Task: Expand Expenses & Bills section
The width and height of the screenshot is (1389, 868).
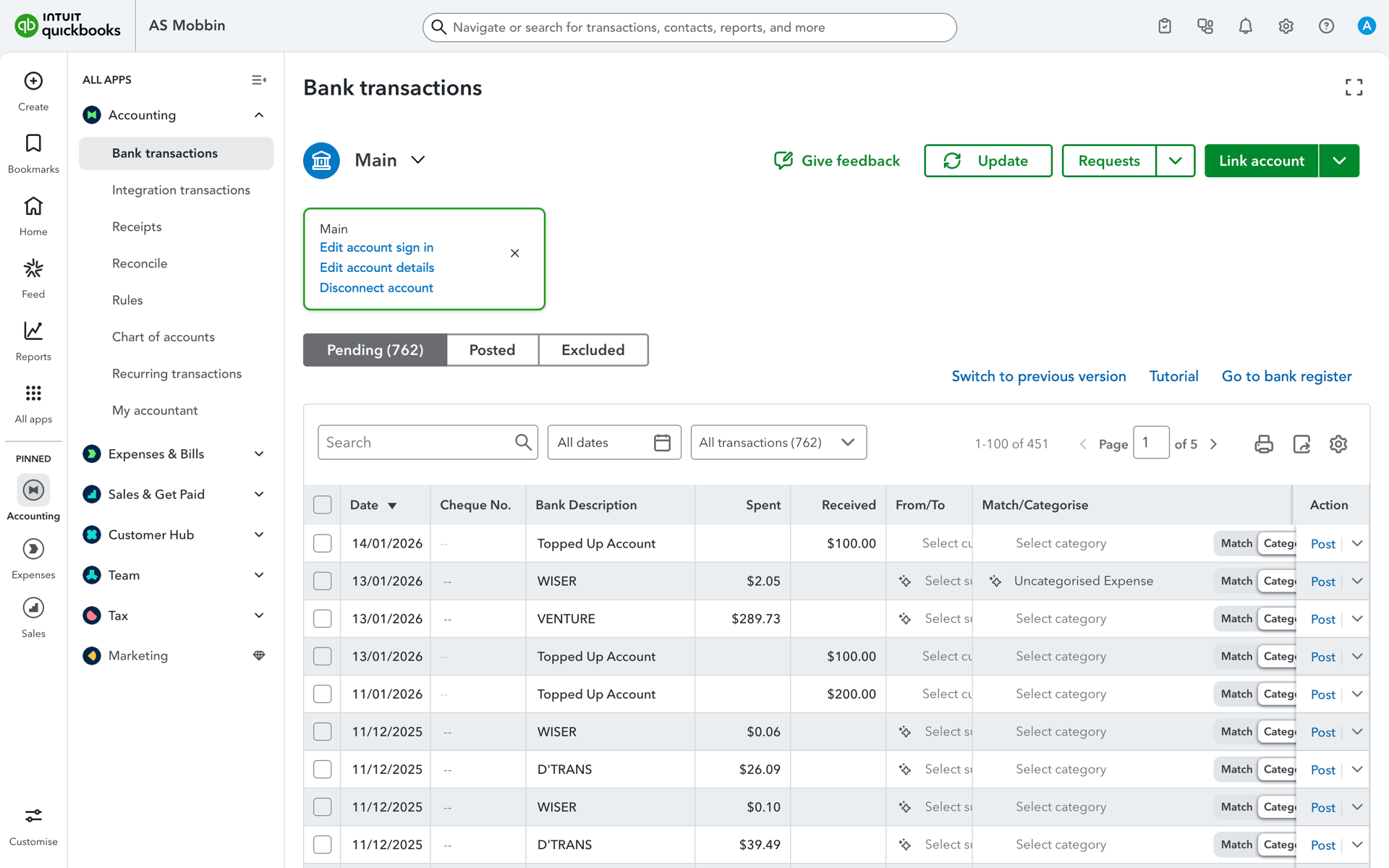Action: pyautogui.click(x=259, y=454)
